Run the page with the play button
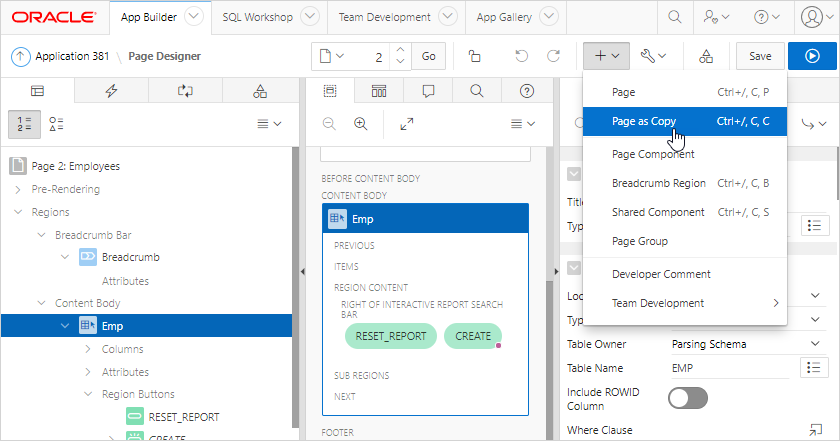 [x=812, y=56]
